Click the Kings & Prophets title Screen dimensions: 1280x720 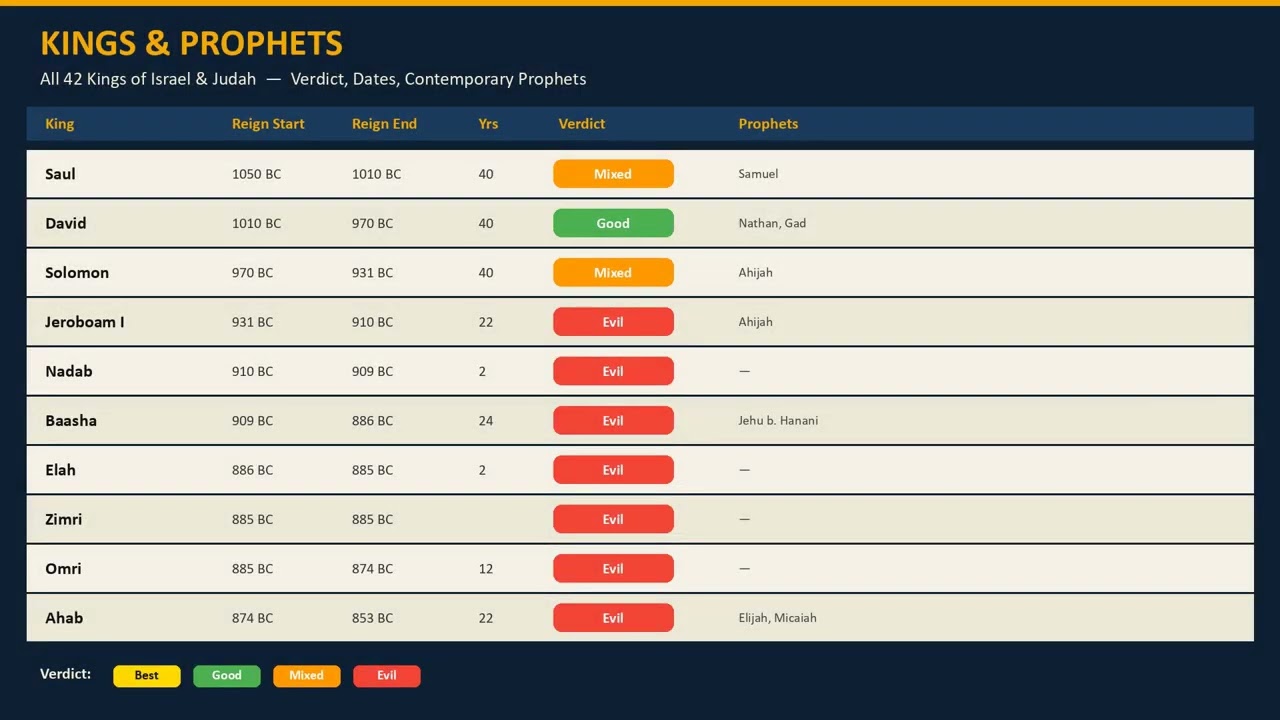point(191,43)
